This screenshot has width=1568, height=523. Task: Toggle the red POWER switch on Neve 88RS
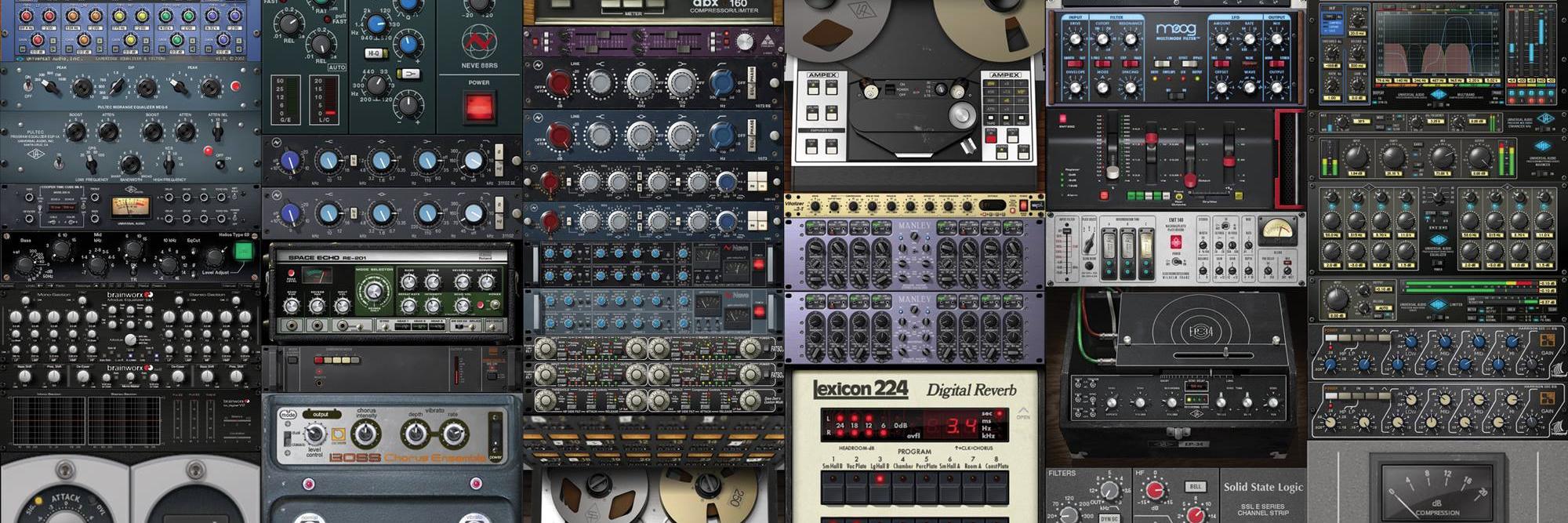479,106
